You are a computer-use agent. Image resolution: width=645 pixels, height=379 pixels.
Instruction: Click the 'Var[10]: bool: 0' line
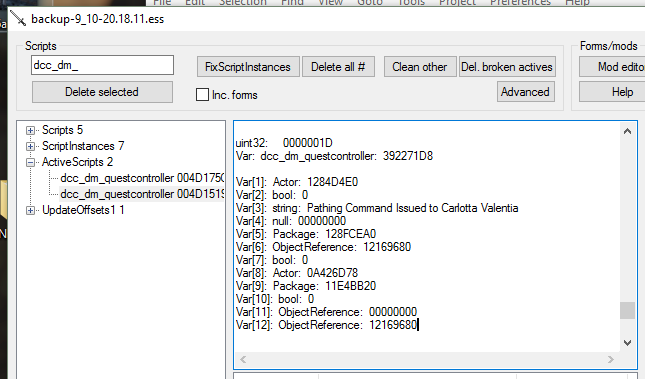275,299
